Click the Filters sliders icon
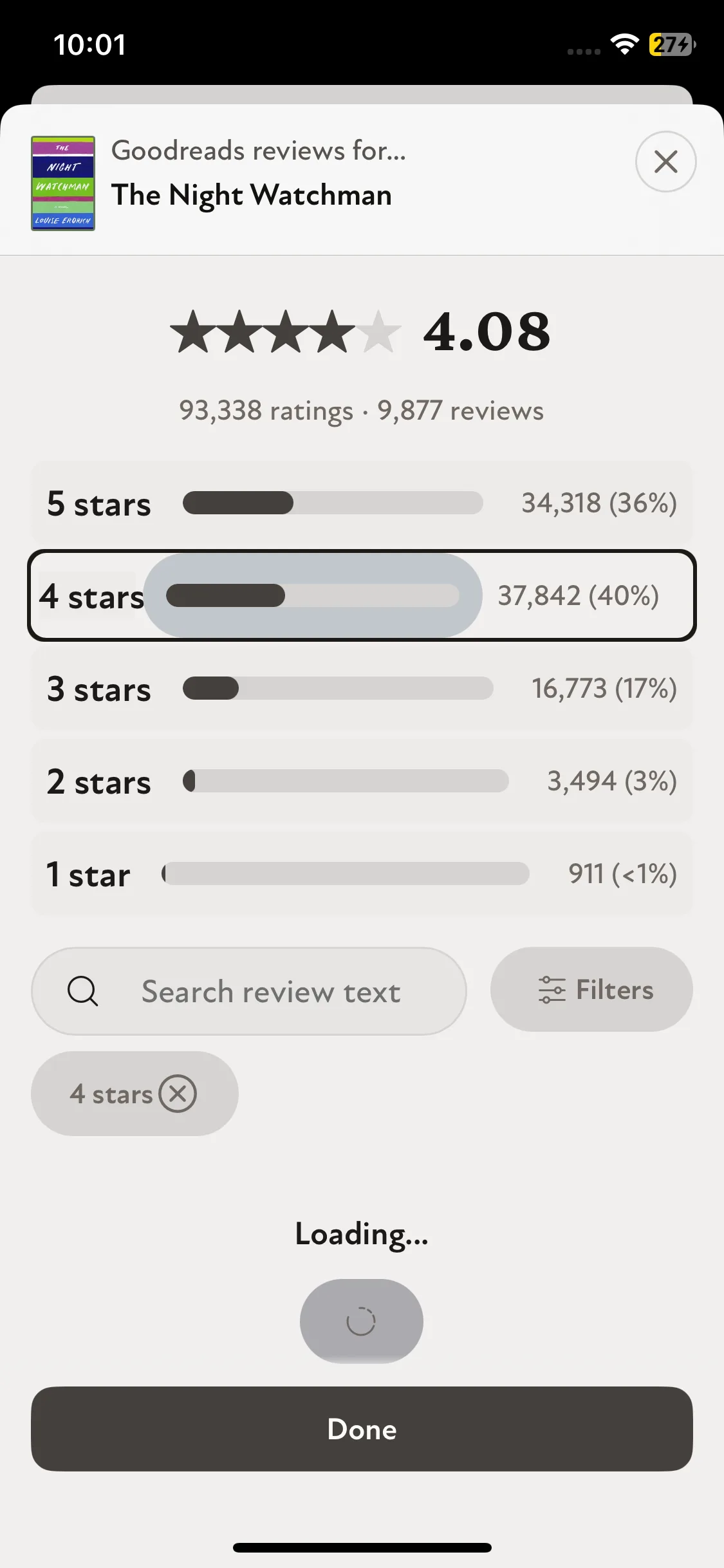The width and height of the screenshot is (724, 1568). click(x=552, y=990)
